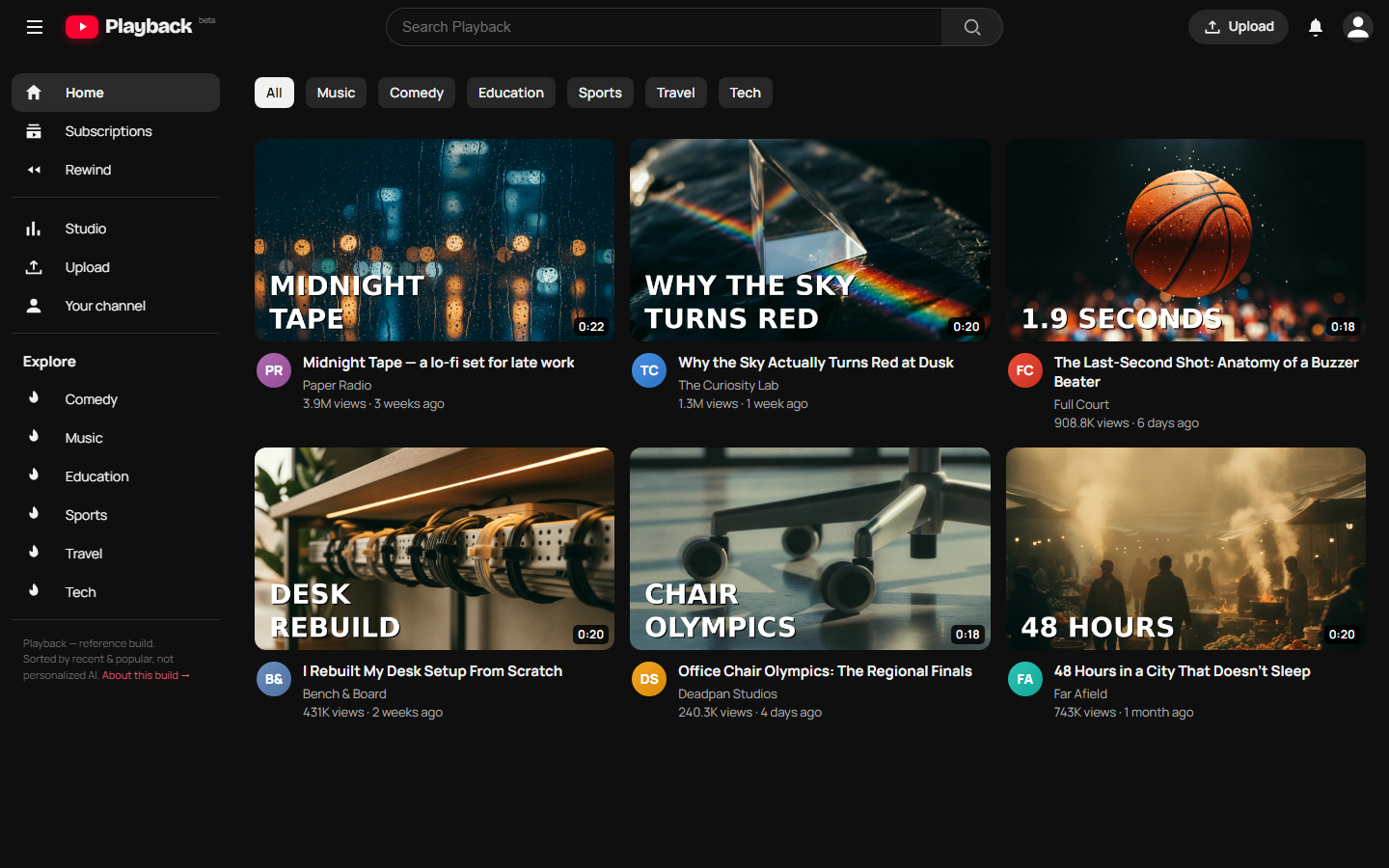Select the All filter chip
This screenshot has height=868, width=1389.
click(274, 93)
